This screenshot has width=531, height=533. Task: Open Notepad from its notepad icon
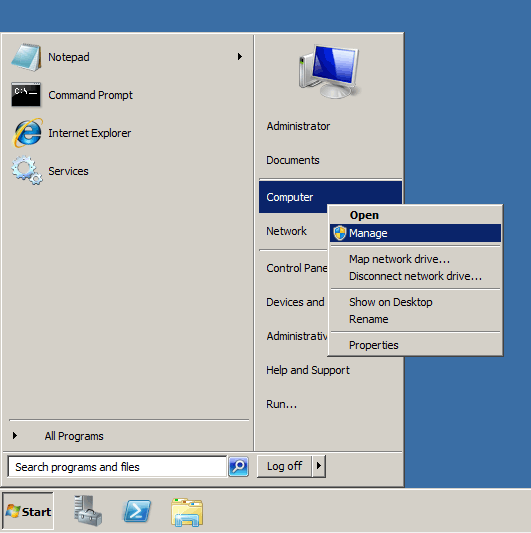[27, 57]
